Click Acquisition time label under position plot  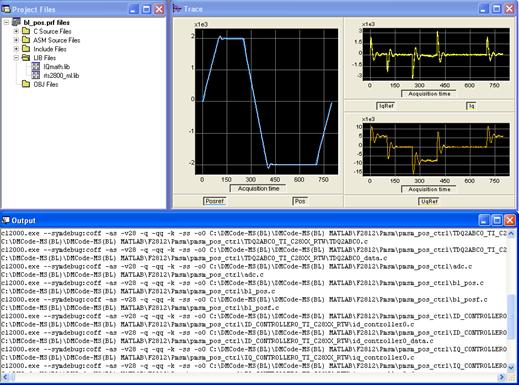tap(258, 189)
